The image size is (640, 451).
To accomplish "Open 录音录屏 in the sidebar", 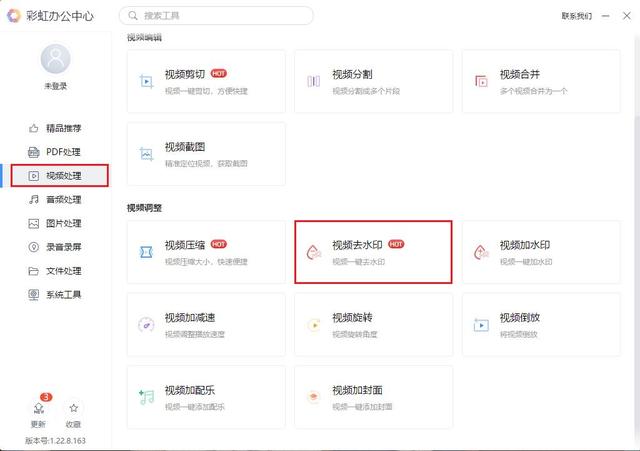I will [x=56, y=247].
